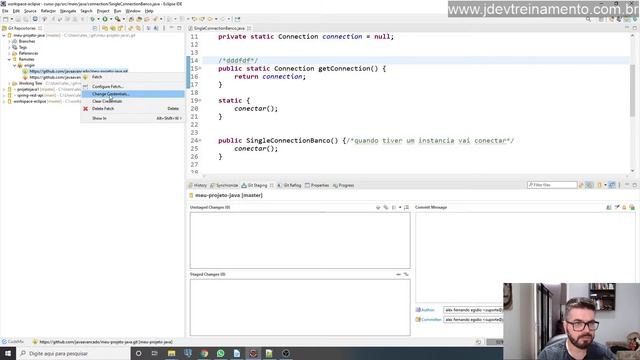
Task: Select the Branches tree item
Action: tap(27, 41)
